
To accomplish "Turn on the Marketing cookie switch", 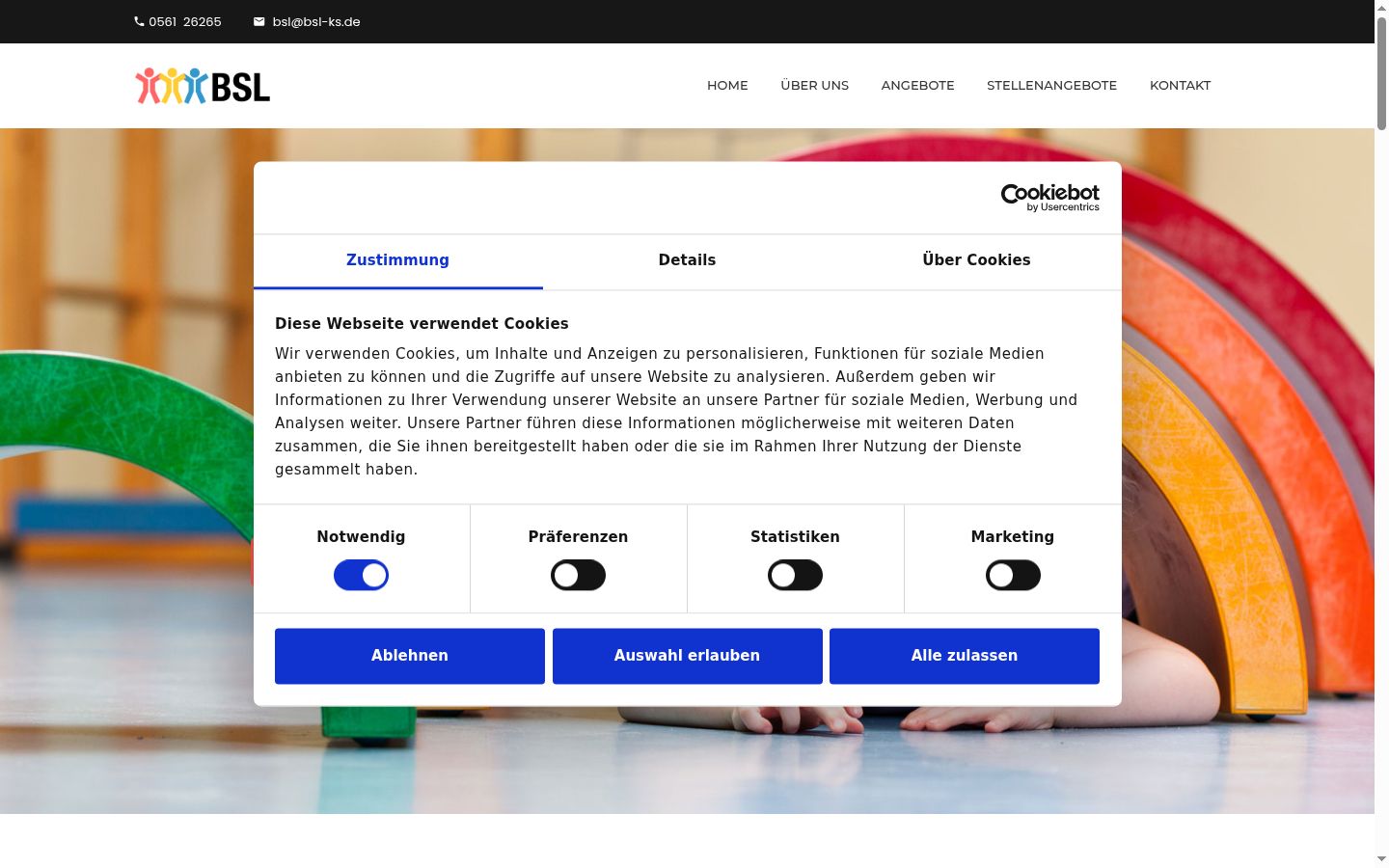I will [1013, 576].
